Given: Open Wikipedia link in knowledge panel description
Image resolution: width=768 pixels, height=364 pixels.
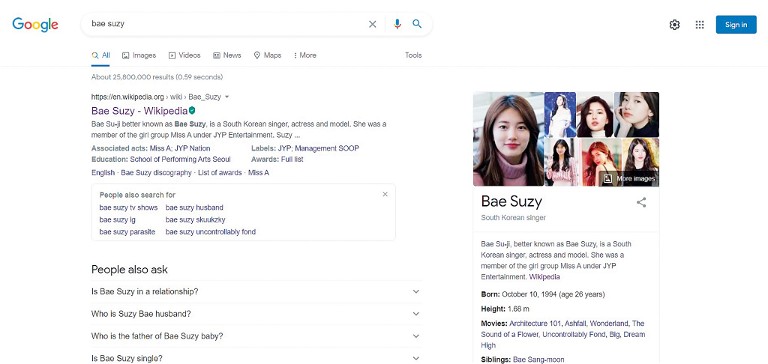Looking at the screenshot, I should (544, 277).
